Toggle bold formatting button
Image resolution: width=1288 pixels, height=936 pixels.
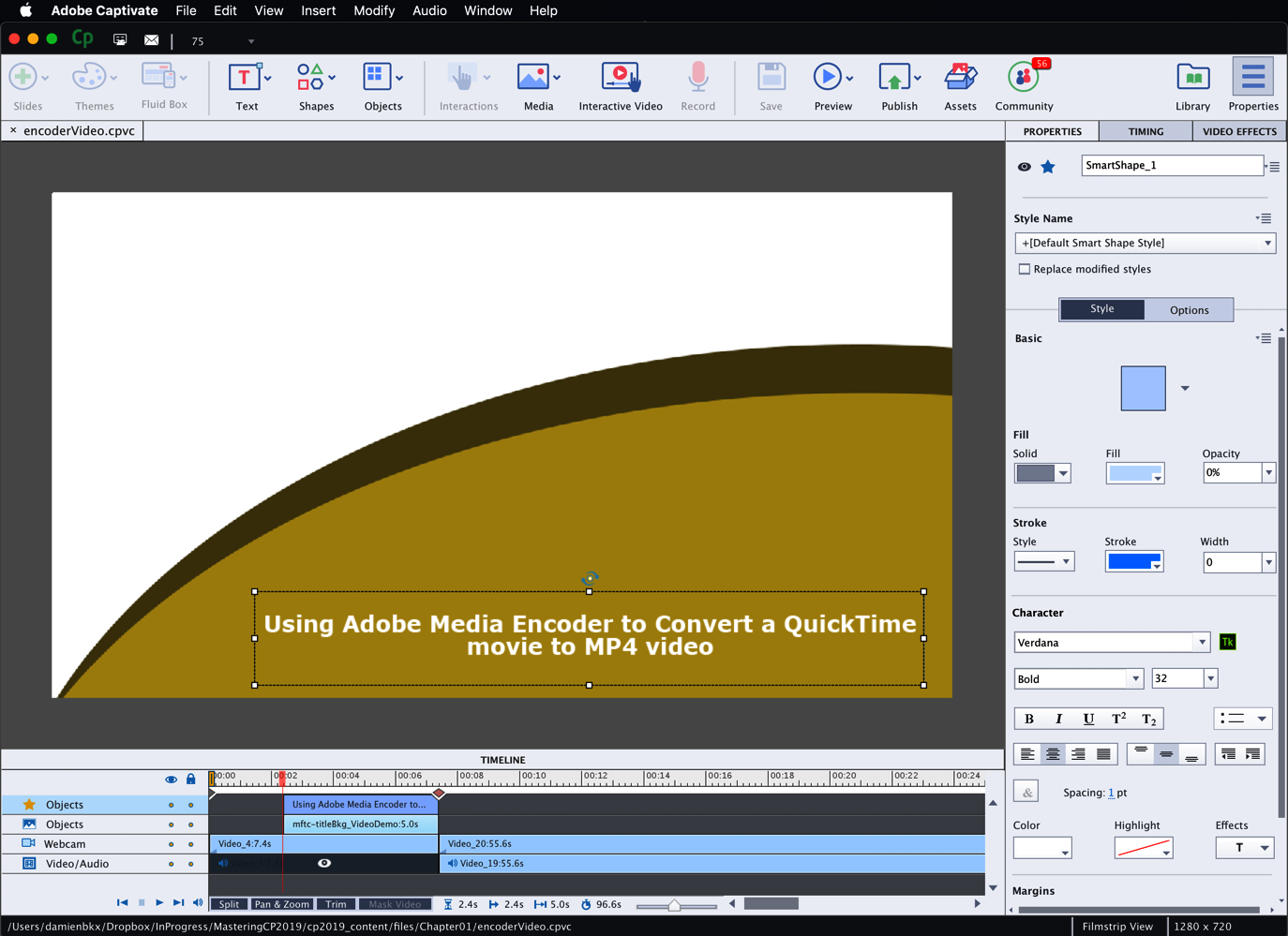pos(1029,719)
